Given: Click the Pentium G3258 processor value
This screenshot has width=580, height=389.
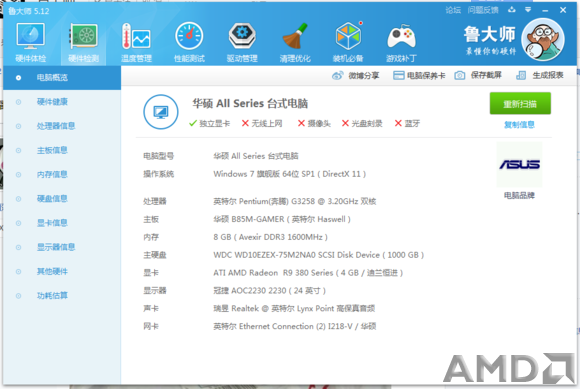Looking at the screenshot, I should pyautogui.click(x=294, y=202).
